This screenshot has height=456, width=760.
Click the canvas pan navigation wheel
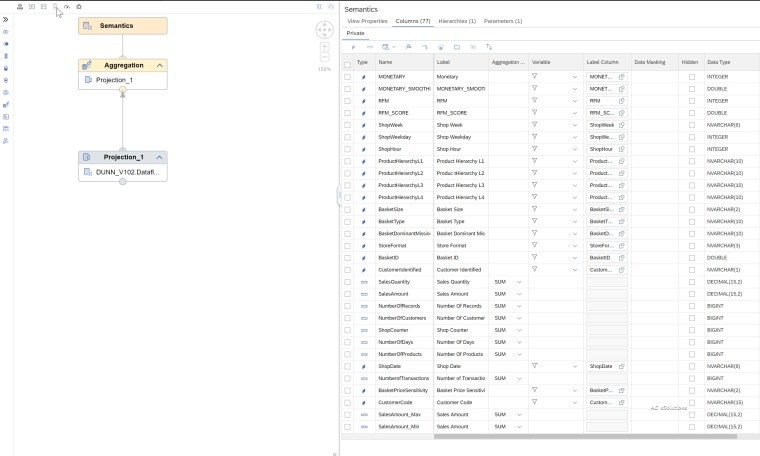(x=324, y=29)
